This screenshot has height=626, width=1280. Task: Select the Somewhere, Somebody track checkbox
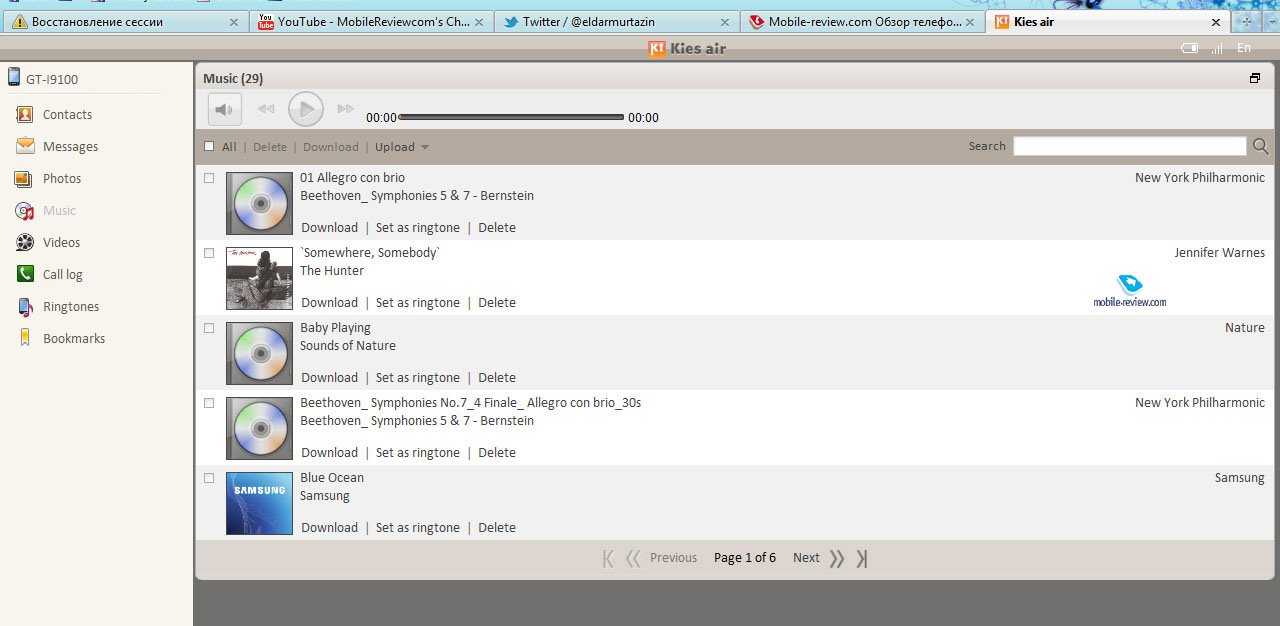(209, 253)
